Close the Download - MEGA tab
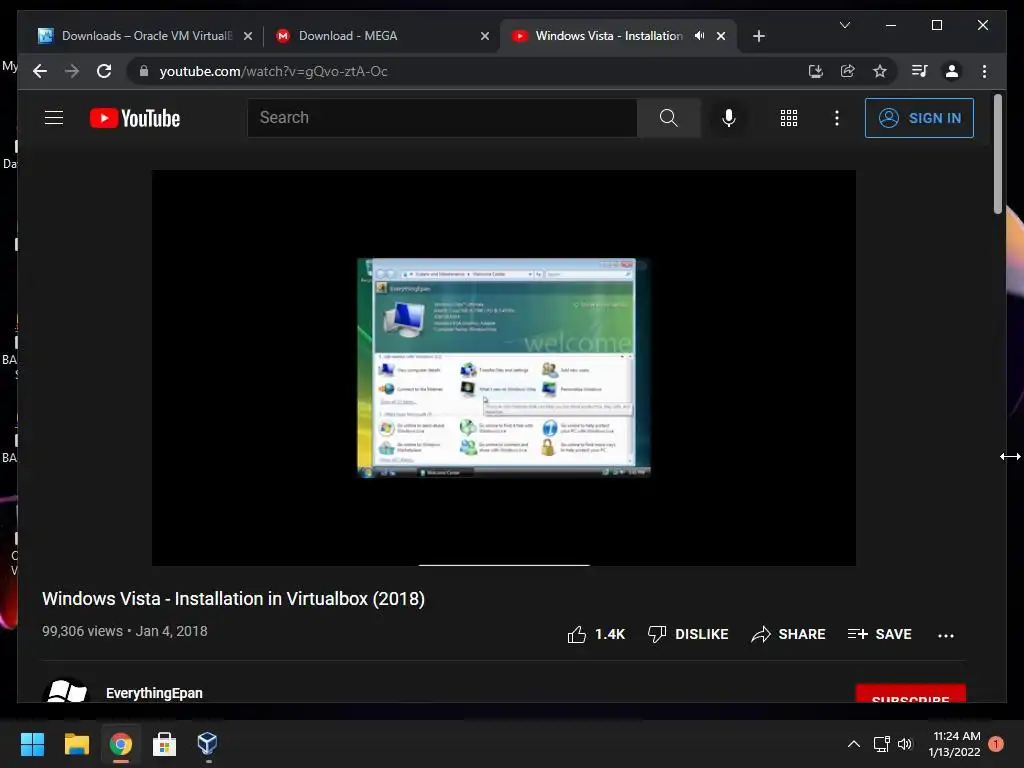The height and width of the screenshot is (768, 1024). pos(485,36)
